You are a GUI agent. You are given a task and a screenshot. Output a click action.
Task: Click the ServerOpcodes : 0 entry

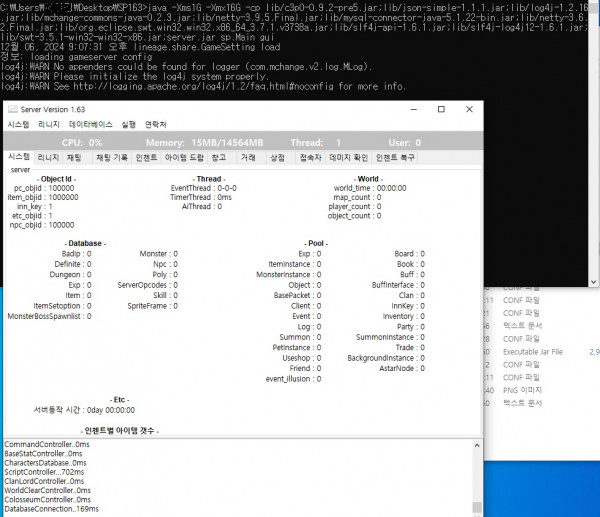point(148,285)
